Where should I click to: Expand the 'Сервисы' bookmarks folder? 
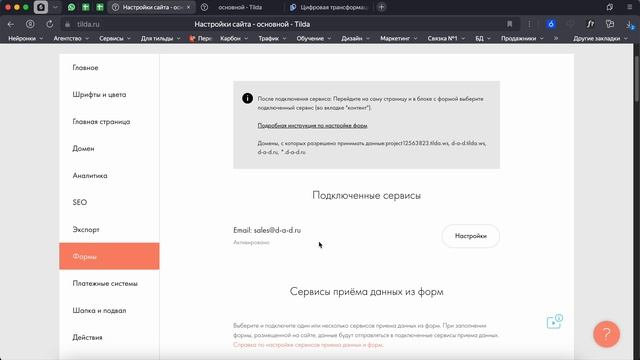[x=115, y=38]
